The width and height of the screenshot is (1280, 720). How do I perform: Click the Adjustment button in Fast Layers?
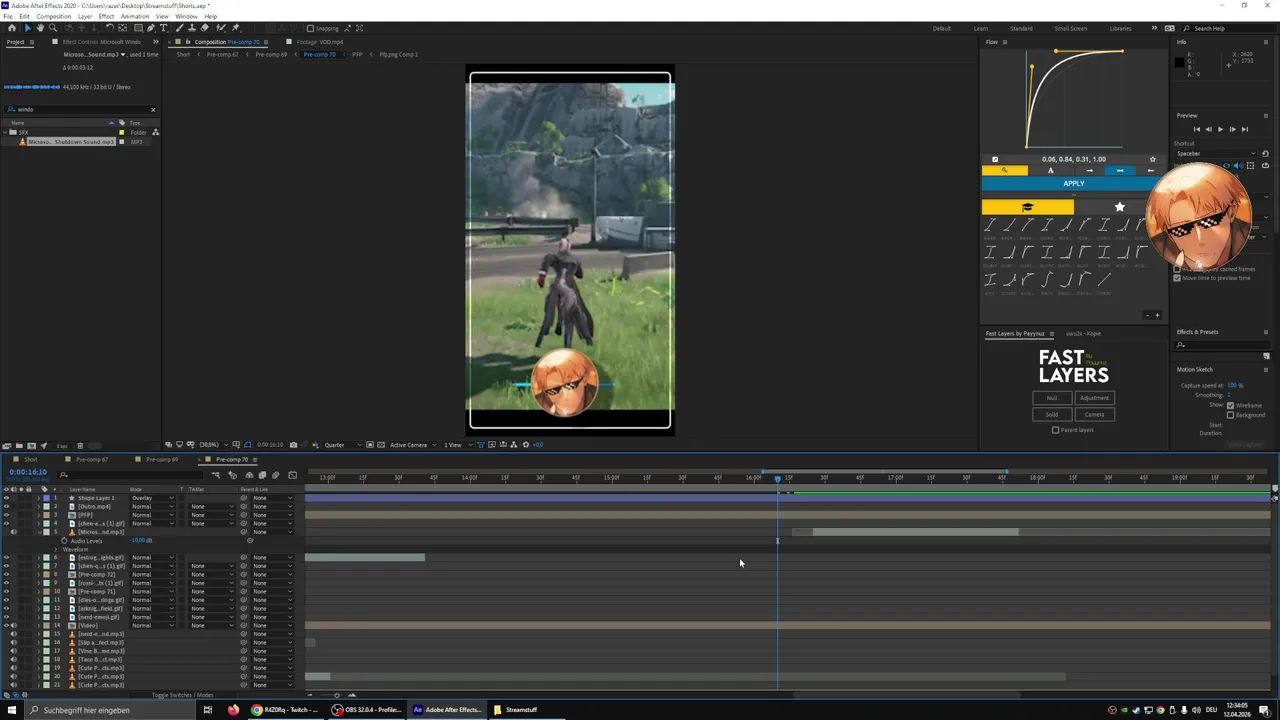point(1094,398)
